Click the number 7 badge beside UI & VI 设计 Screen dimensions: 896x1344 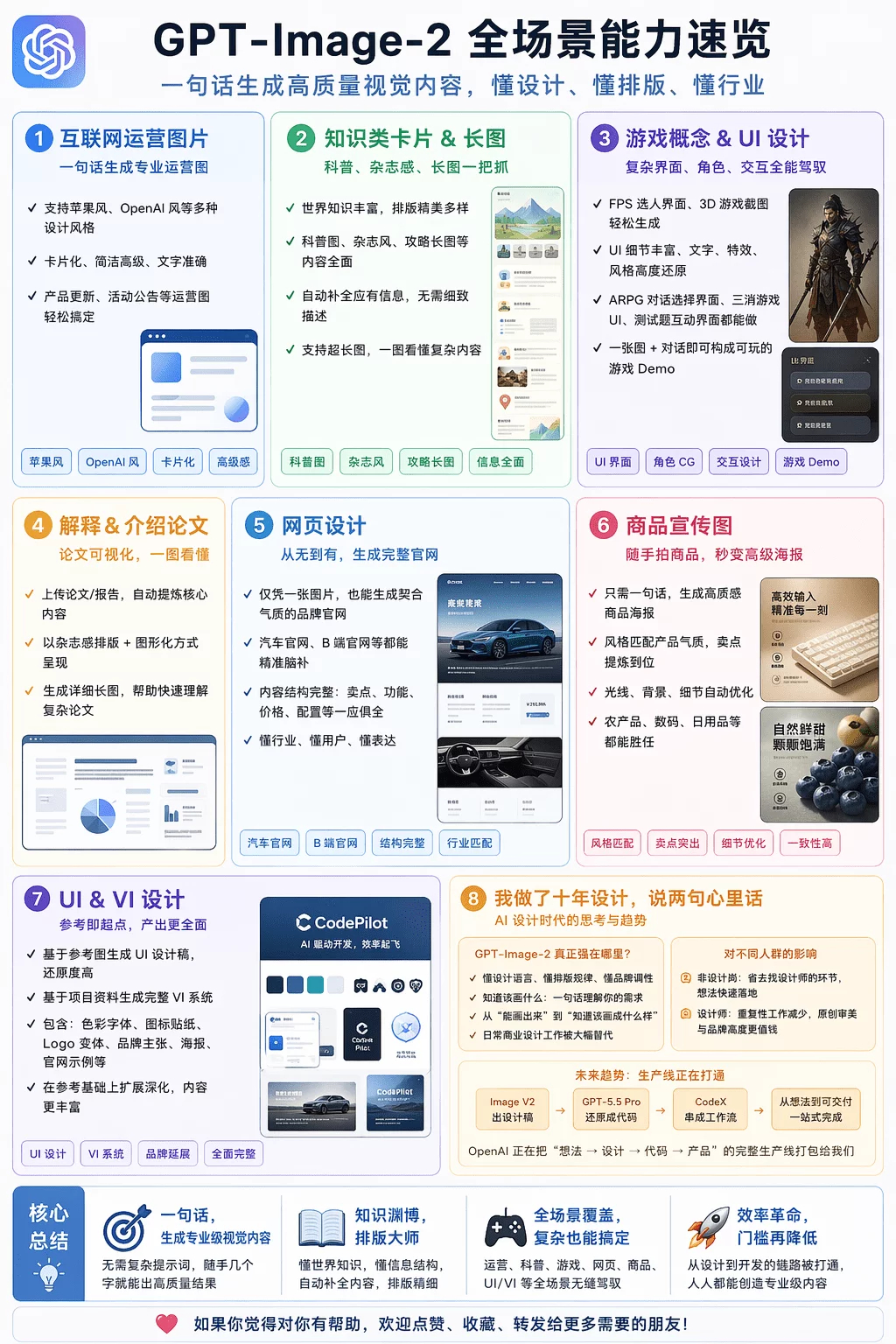tap(38, 899)
